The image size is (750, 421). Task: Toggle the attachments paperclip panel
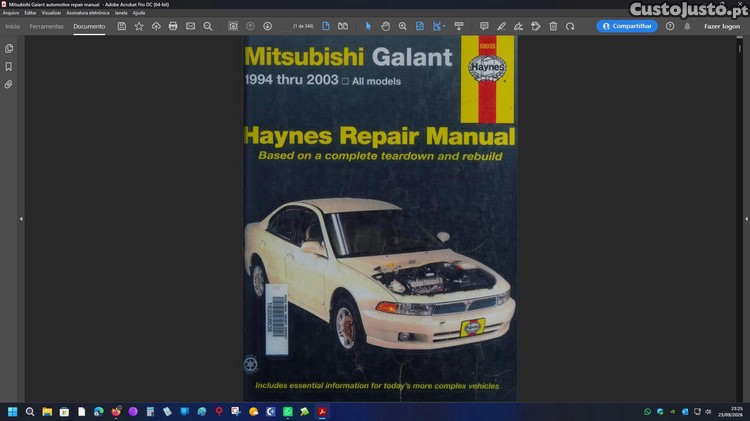point(9,85)
